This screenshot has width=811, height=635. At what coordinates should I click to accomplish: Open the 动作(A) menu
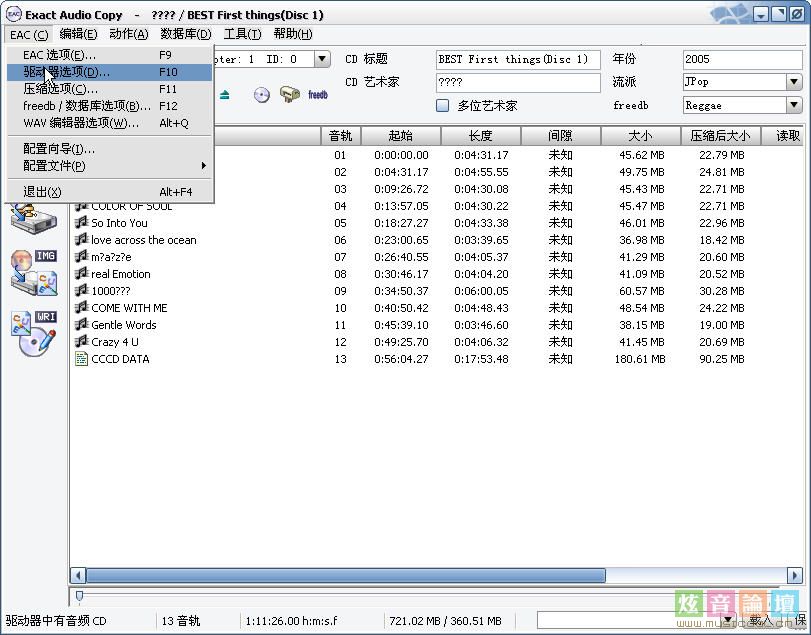(129, 34)
